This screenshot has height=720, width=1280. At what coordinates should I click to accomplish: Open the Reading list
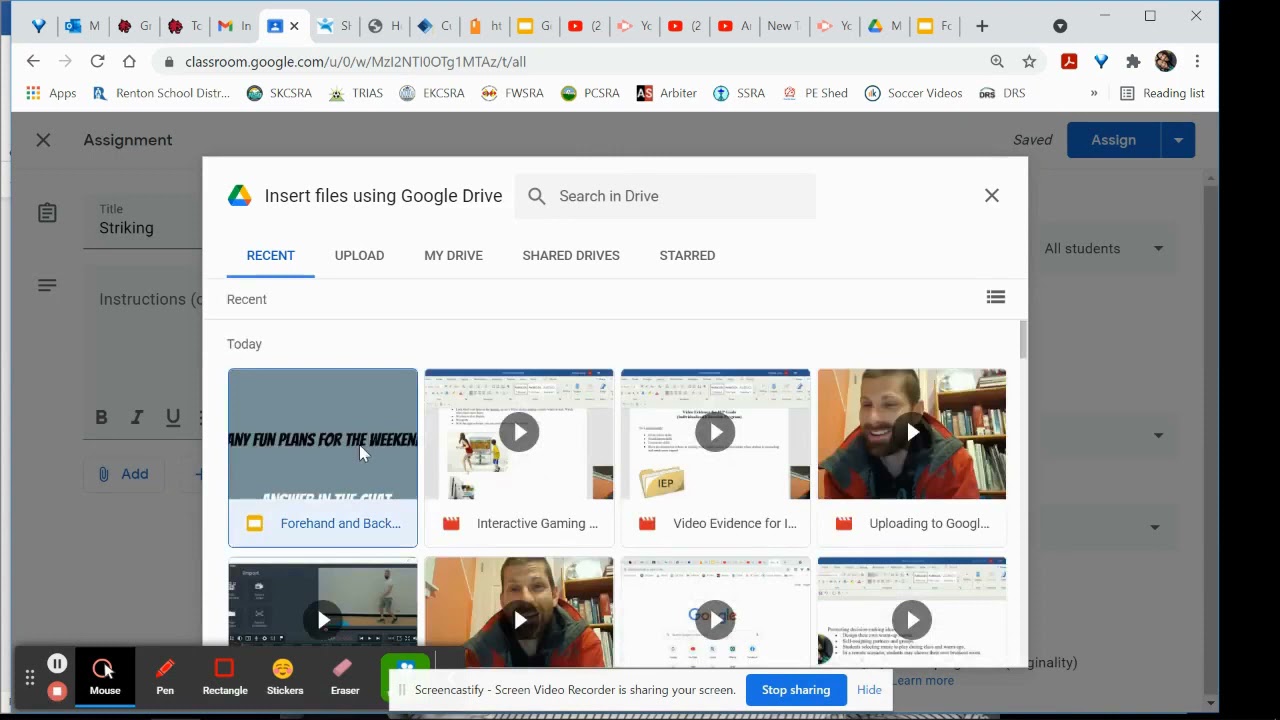(x=1162, y=93)
